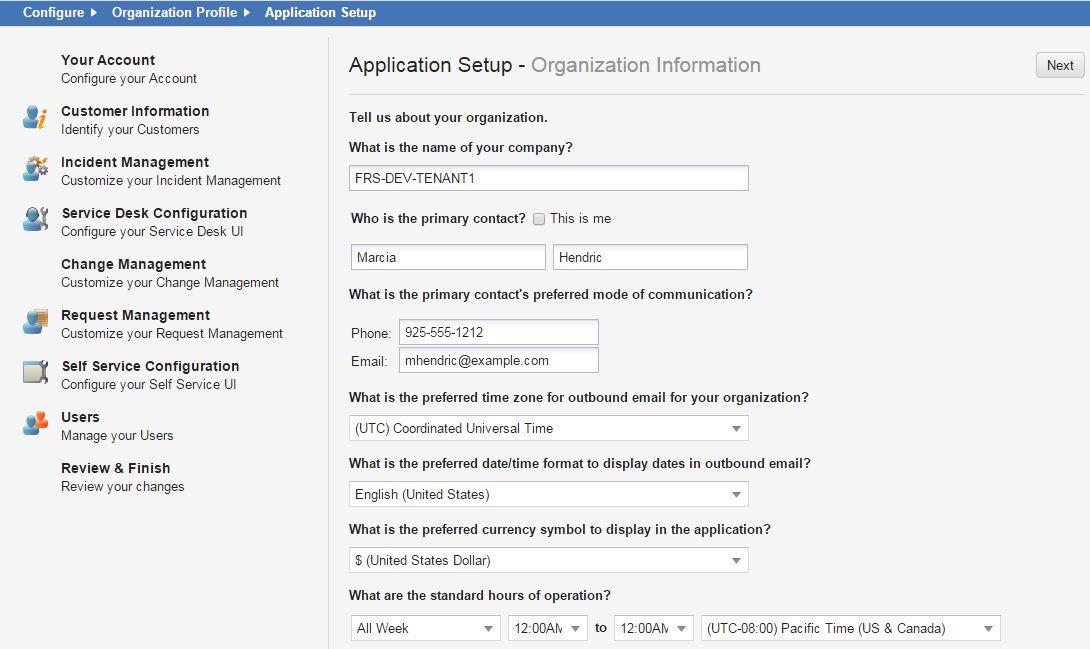This screenshot has height=649, width=1090.
Task: Open the date/time format language dropdown
Action: click(x=548, y=494)
